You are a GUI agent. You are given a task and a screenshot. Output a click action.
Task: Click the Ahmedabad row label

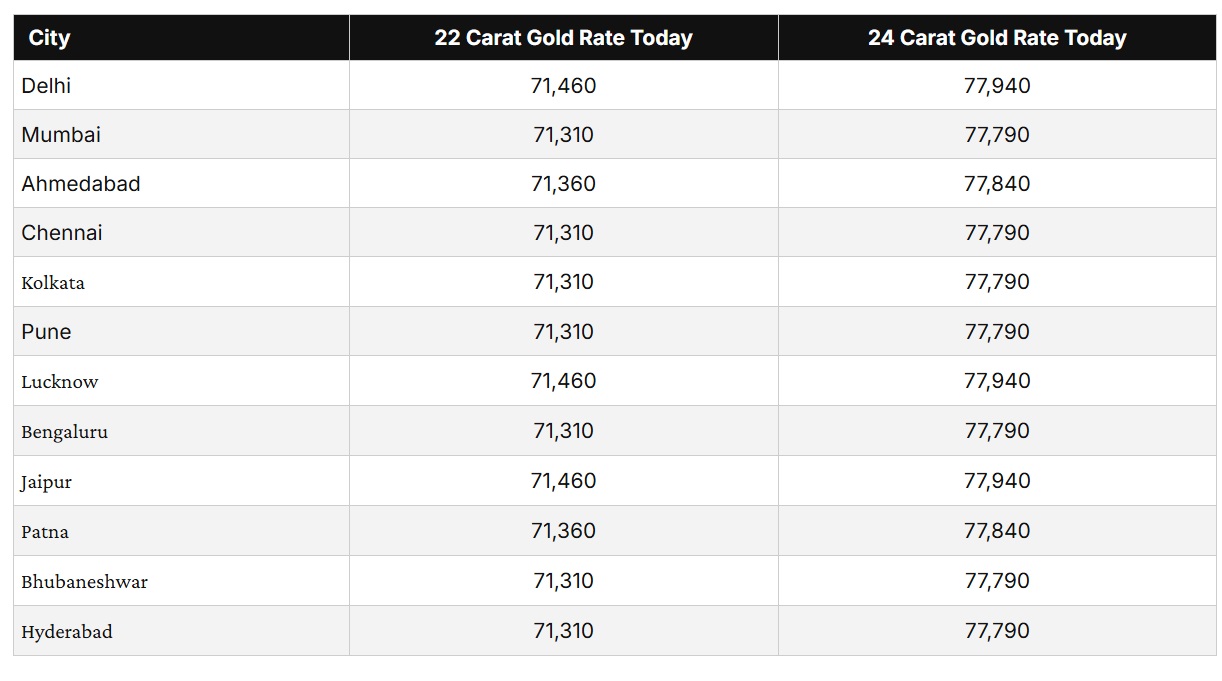pos(81,184)
